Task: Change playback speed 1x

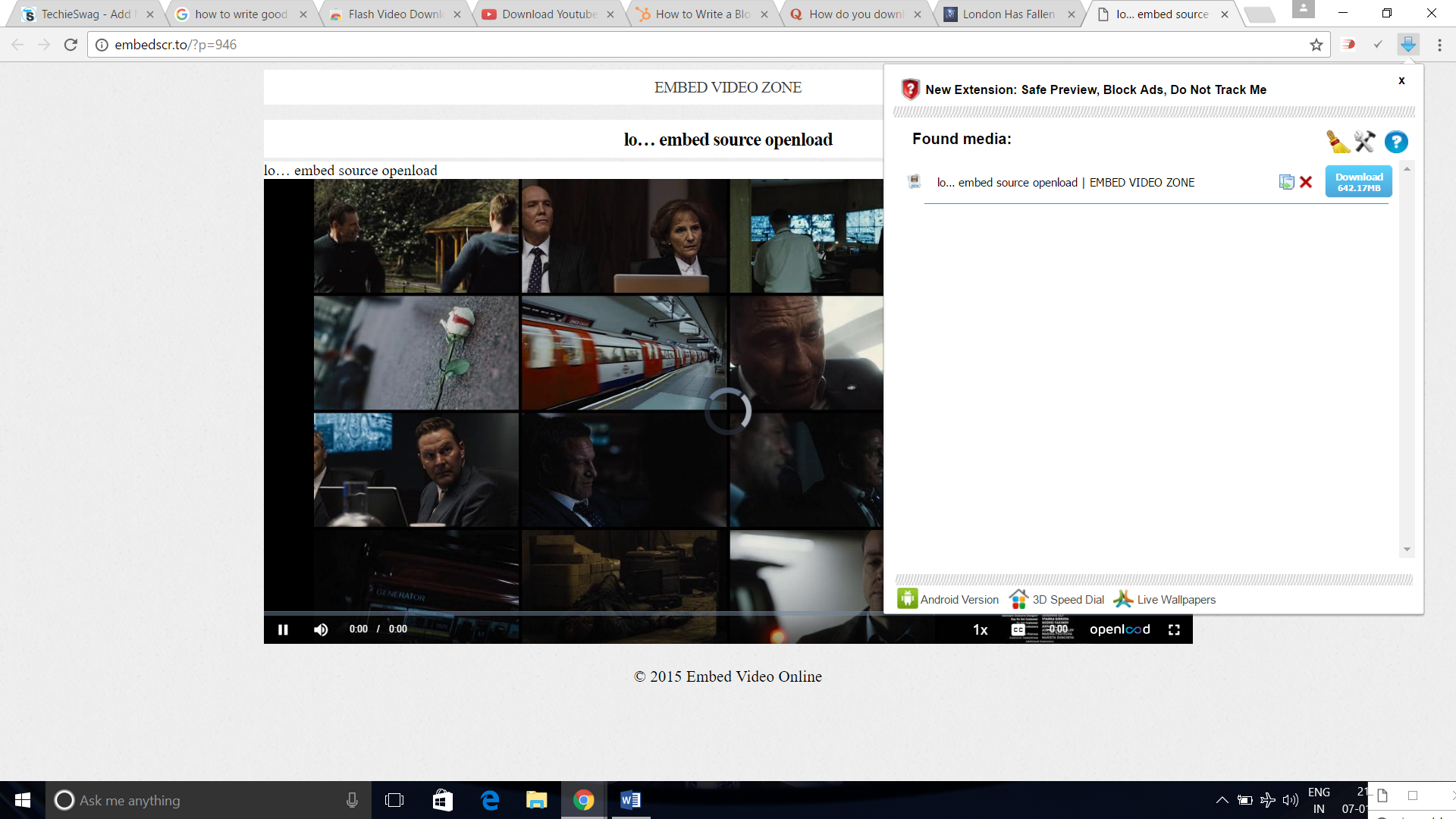Action: click(981, 630)
